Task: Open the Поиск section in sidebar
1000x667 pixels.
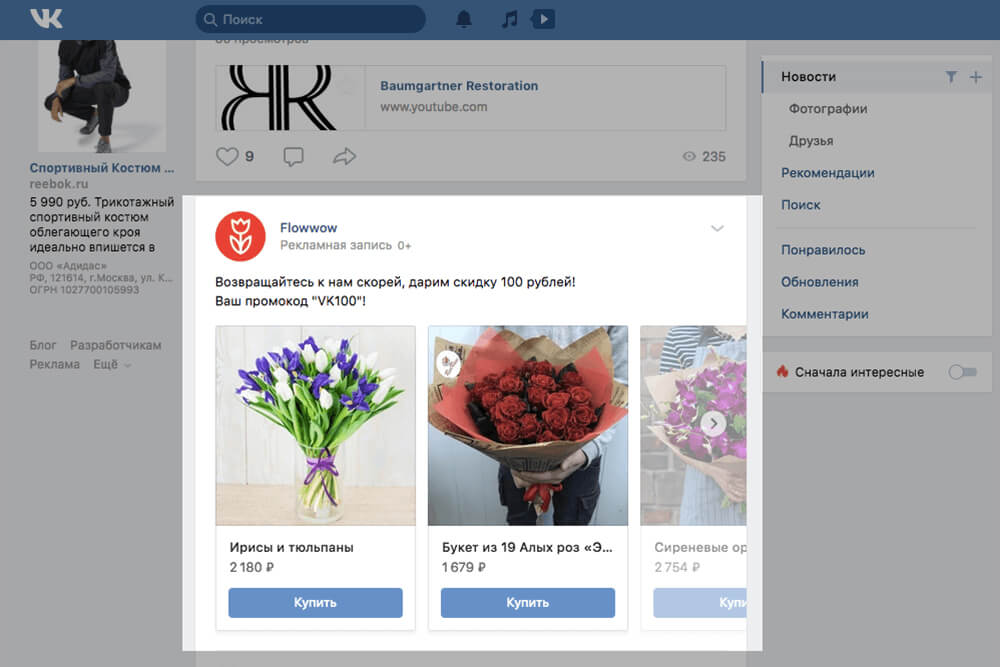Action: [801, 205]
